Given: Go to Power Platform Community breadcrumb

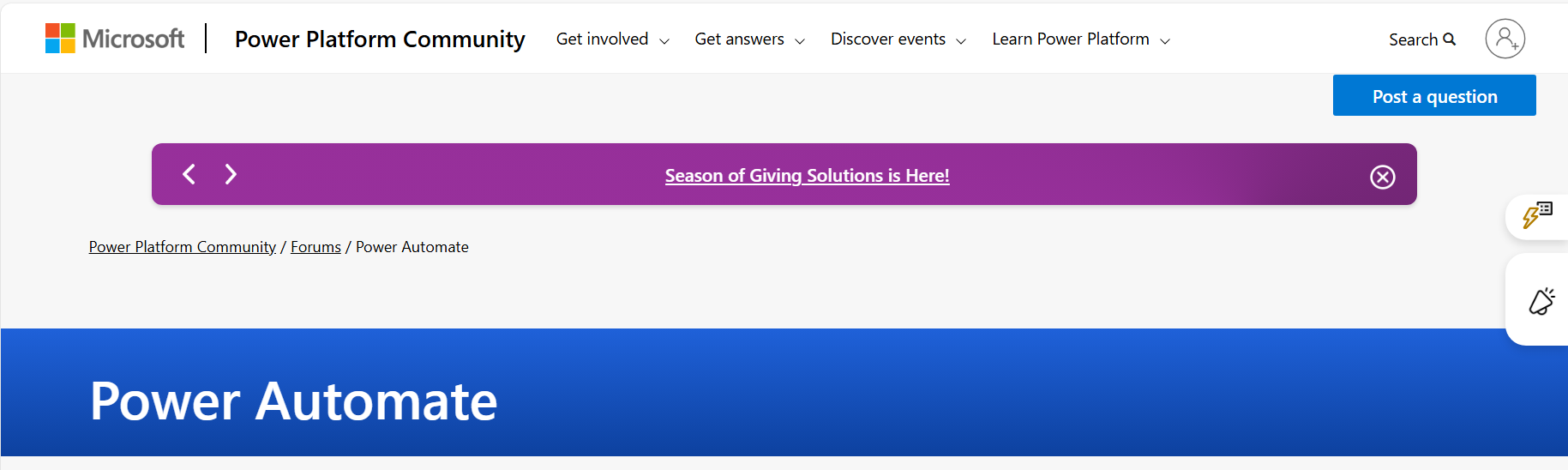Looking at the screenshot, I should click(x=183, y=247).
